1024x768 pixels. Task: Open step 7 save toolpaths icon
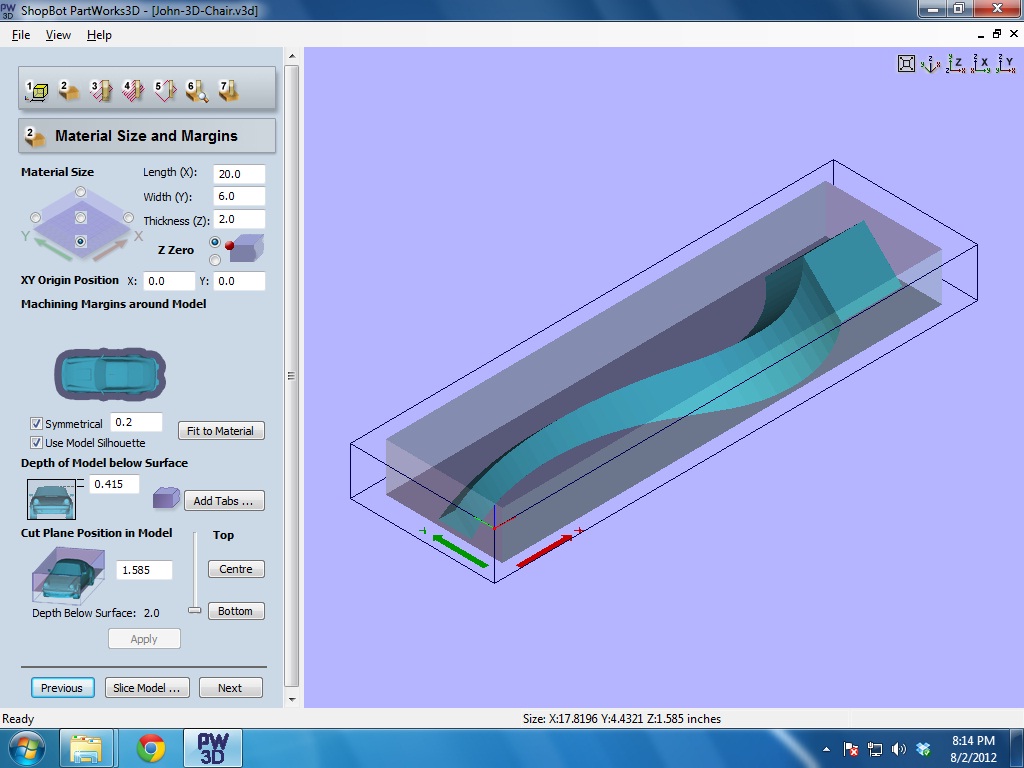pos(229,91)
